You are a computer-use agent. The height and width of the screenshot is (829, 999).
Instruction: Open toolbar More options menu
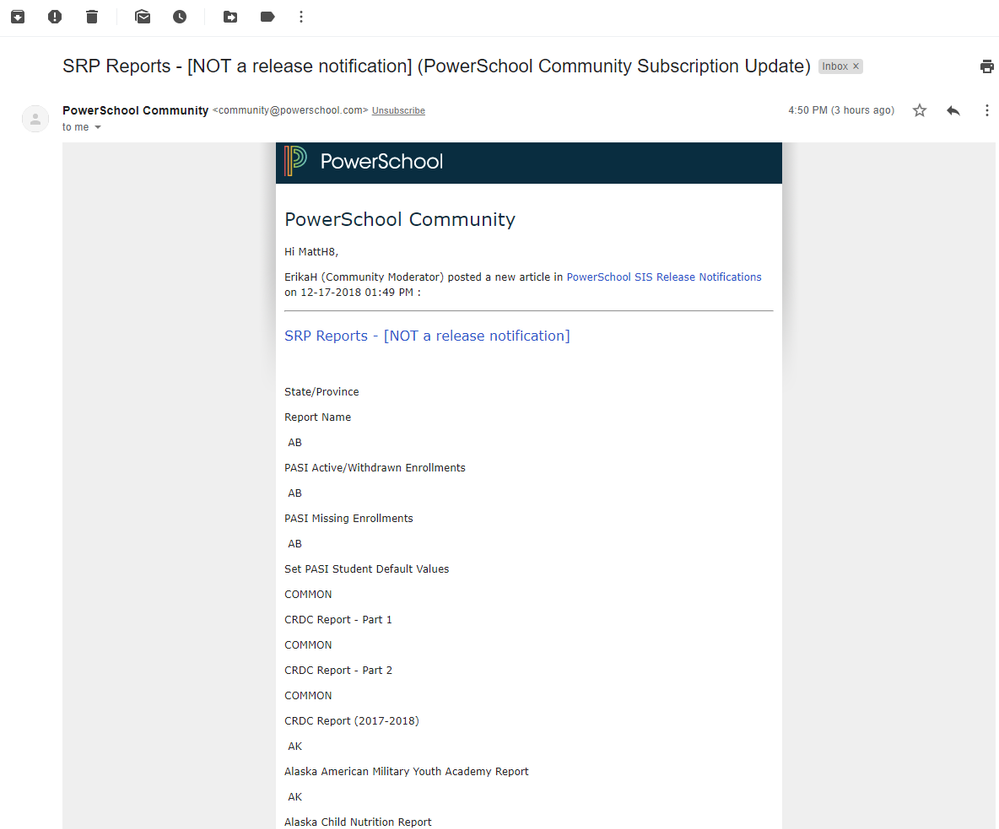(301, 17)
